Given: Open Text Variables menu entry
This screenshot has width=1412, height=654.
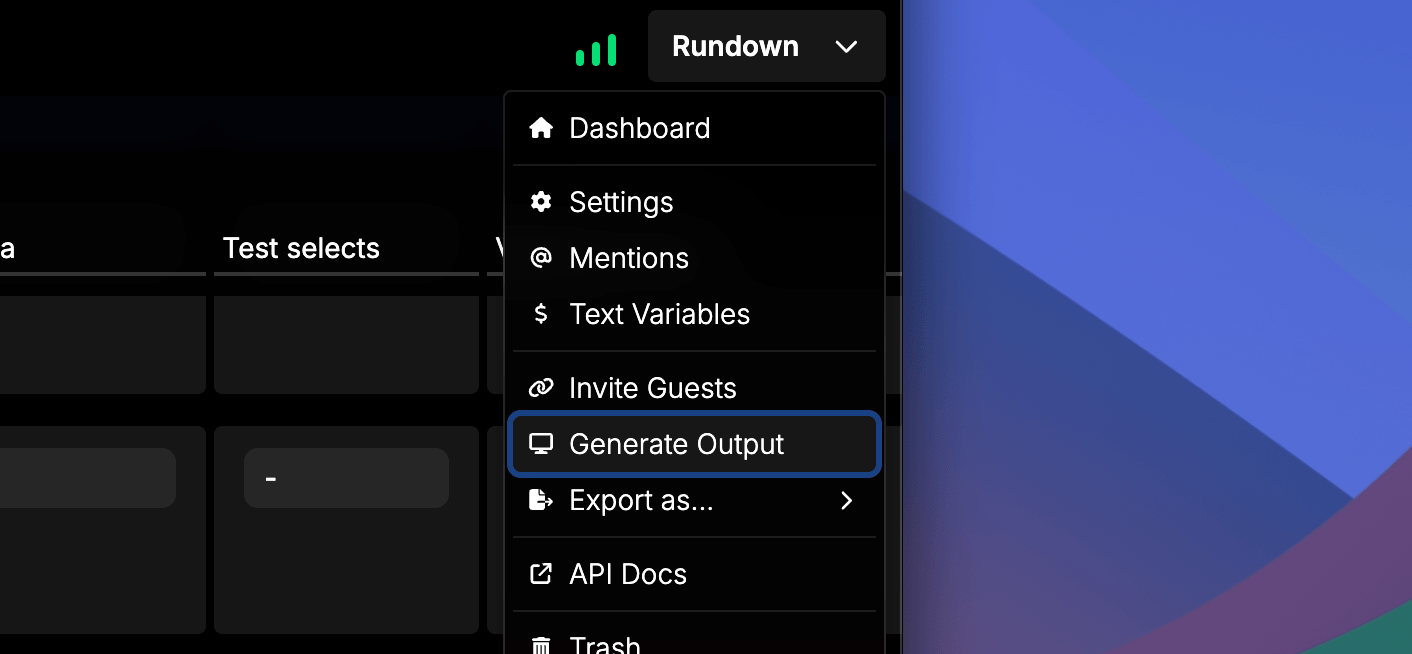Looking at the screenshot, I should (x=694, y=314).
